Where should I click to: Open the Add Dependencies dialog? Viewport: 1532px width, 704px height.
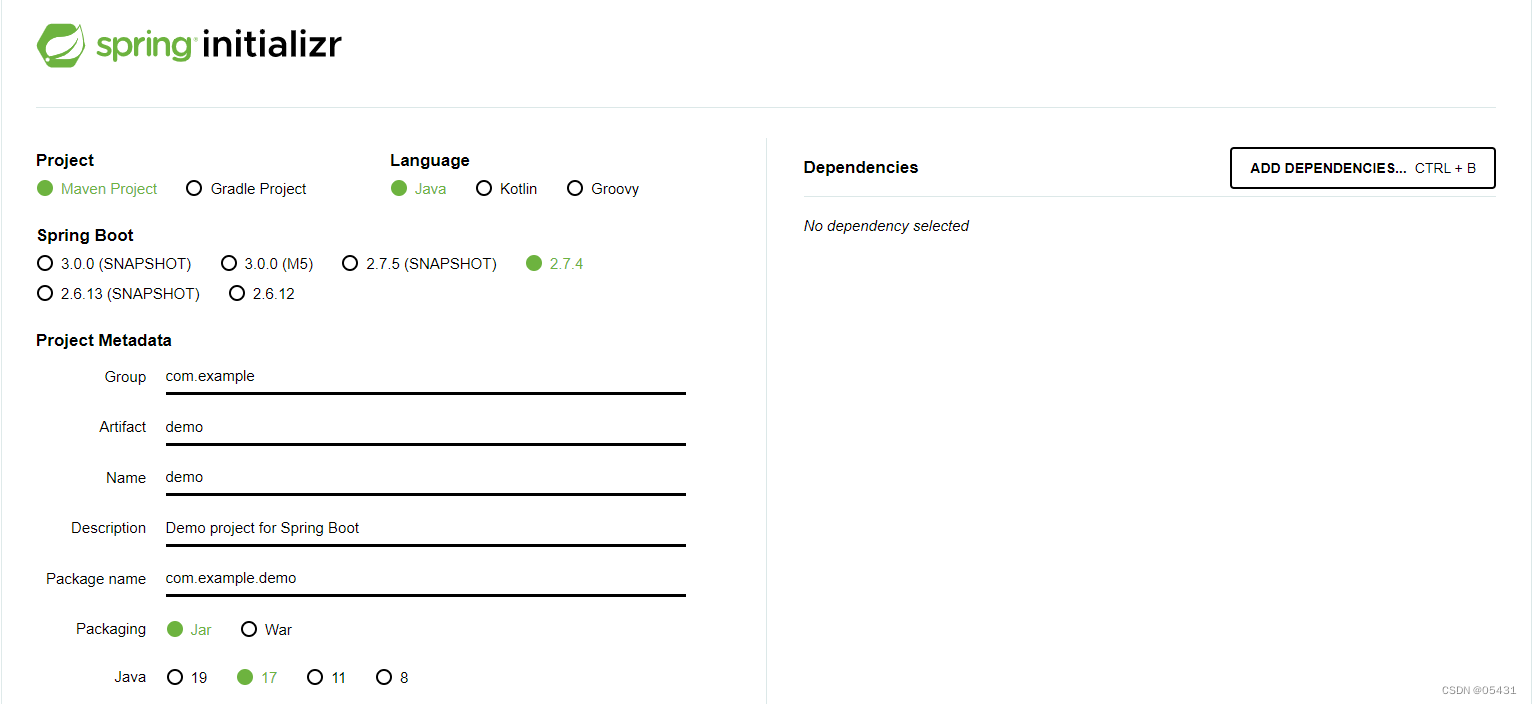tap(1363, 168)
